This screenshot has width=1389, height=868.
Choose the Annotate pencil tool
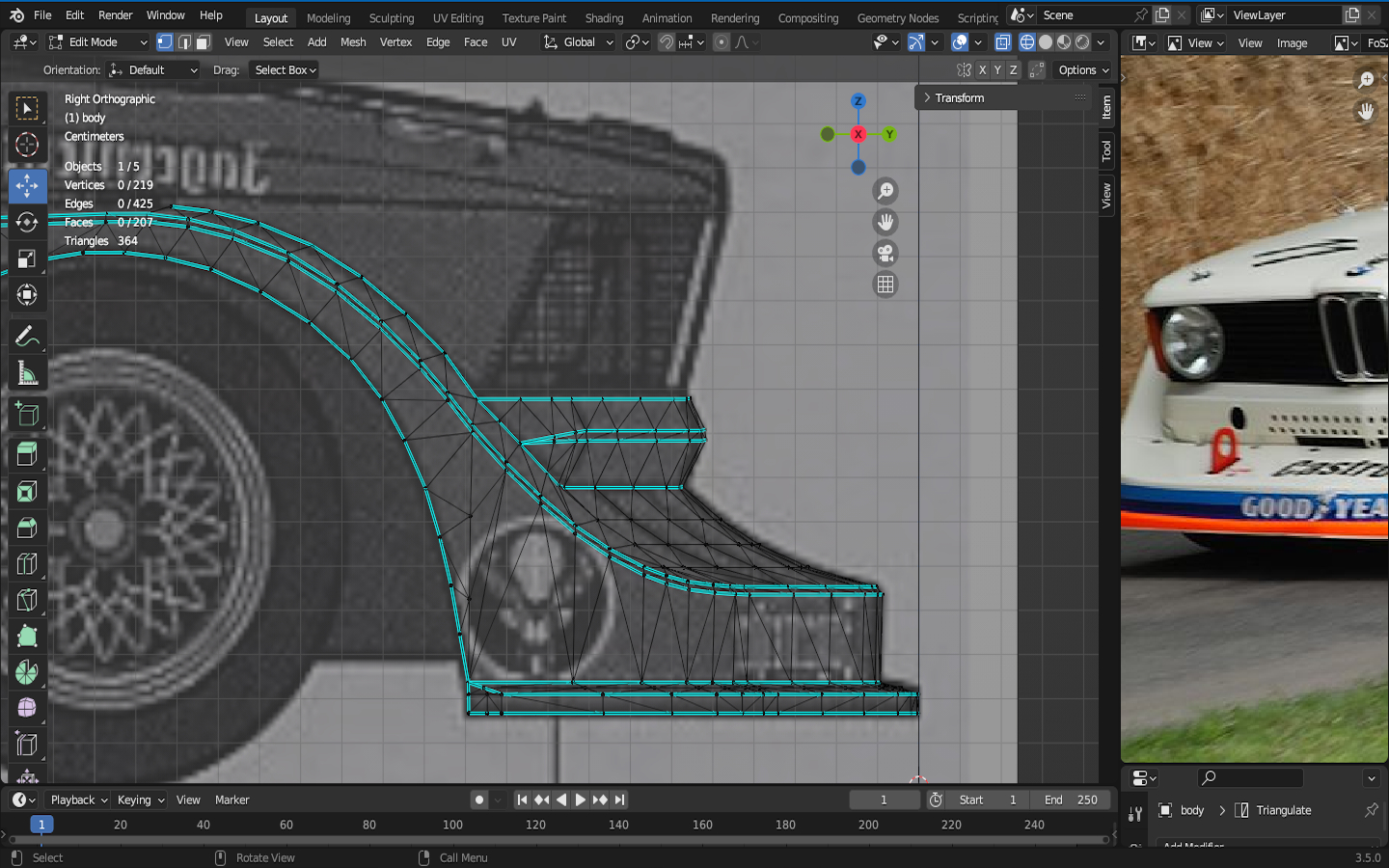click(x=27, y=337)
